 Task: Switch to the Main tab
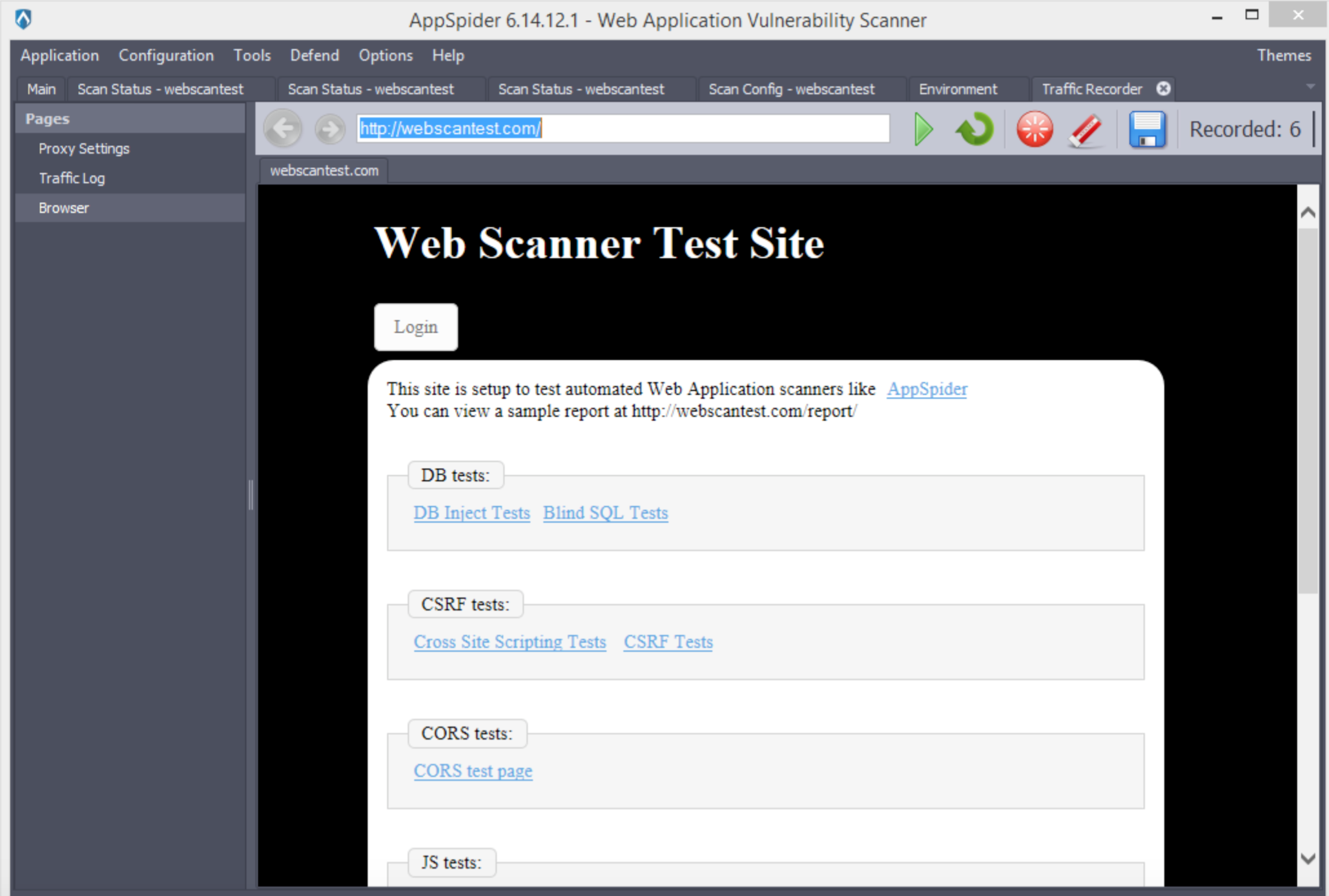tap(41, 89)
